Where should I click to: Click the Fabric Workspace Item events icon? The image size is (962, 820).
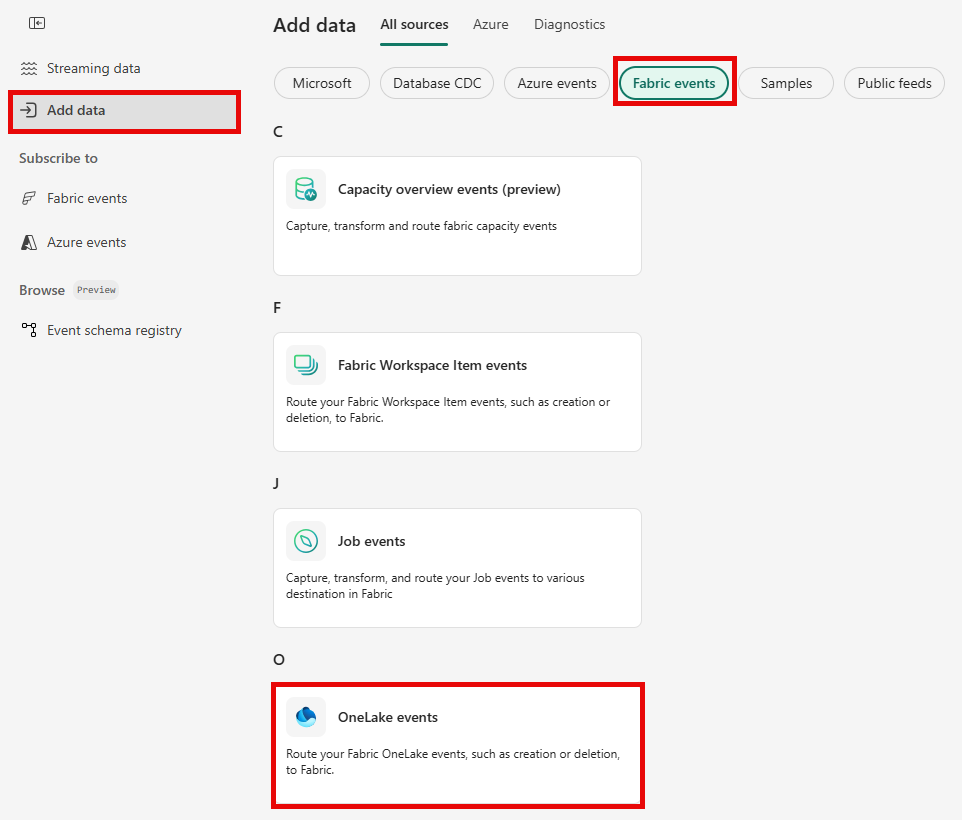[306, 365]
